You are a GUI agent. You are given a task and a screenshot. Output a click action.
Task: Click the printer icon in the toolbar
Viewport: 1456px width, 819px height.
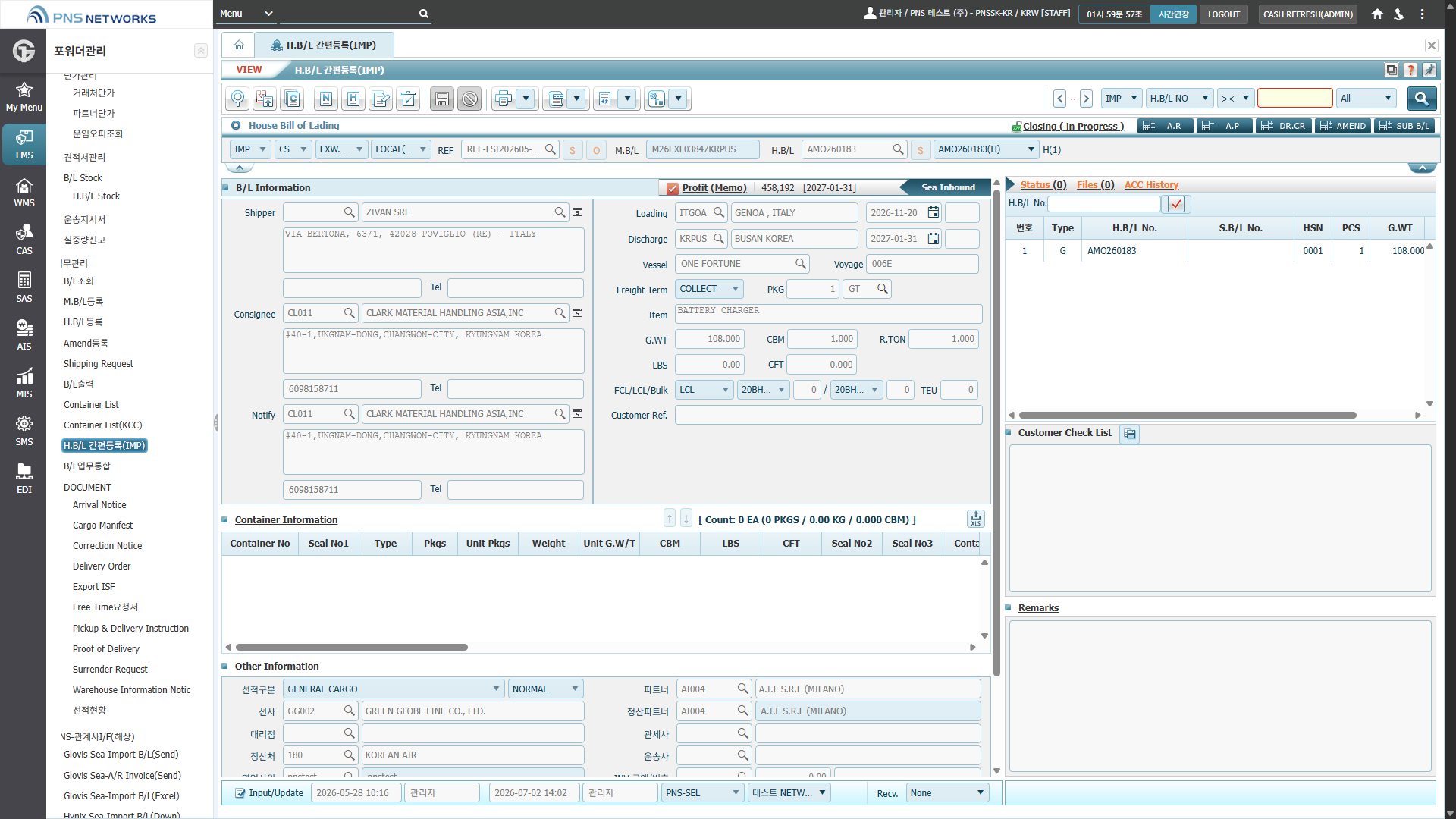pyautogui.click(x=503, y=99)
